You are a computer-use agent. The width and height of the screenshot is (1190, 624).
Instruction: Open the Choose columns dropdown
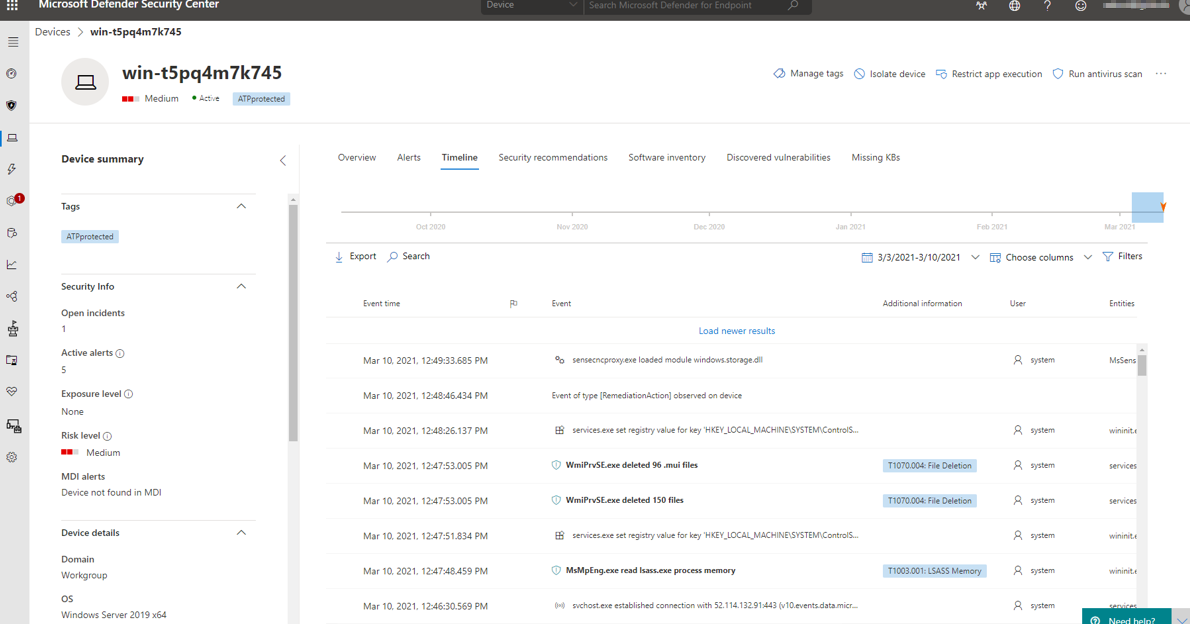pyautogui.click(x=1040, y=257)
